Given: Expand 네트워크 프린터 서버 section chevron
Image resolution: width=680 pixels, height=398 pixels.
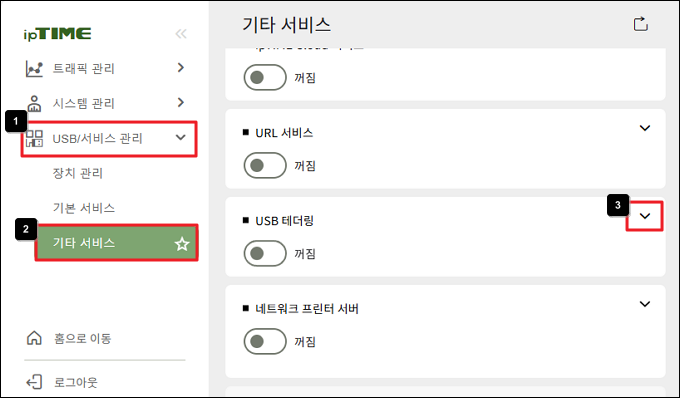Looking at the screenshot, I should [x=645, y=304].
